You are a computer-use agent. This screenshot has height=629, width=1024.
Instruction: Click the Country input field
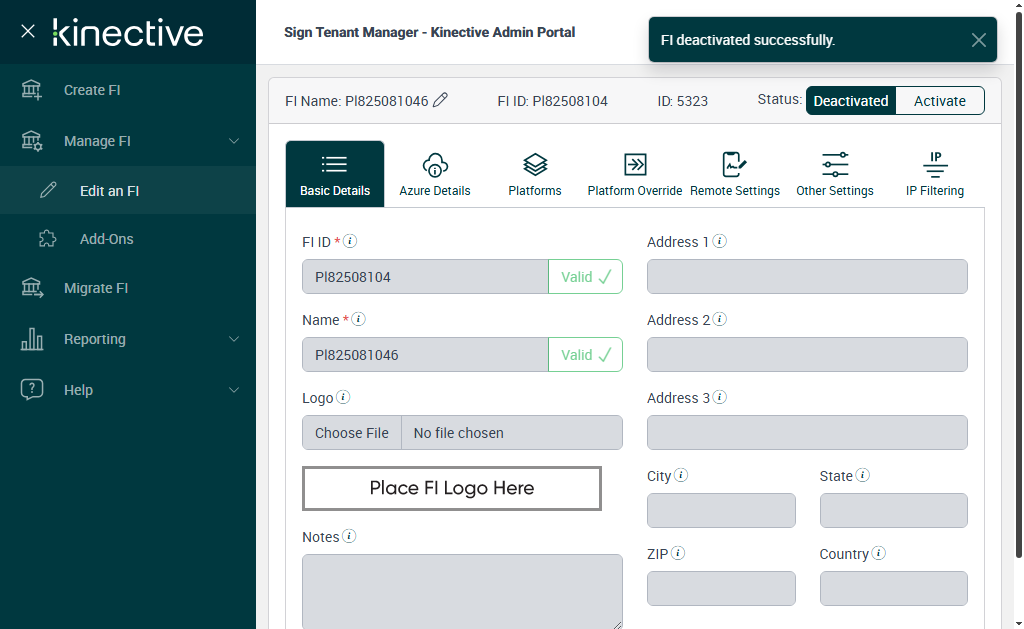[893, 589]
